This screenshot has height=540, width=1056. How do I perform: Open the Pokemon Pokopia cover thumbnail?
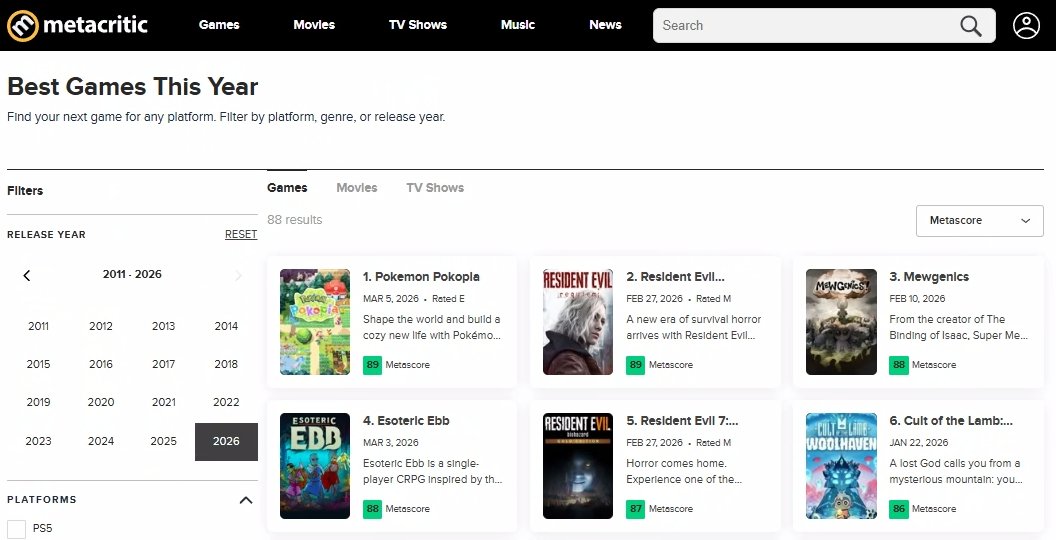coord(315,322)
